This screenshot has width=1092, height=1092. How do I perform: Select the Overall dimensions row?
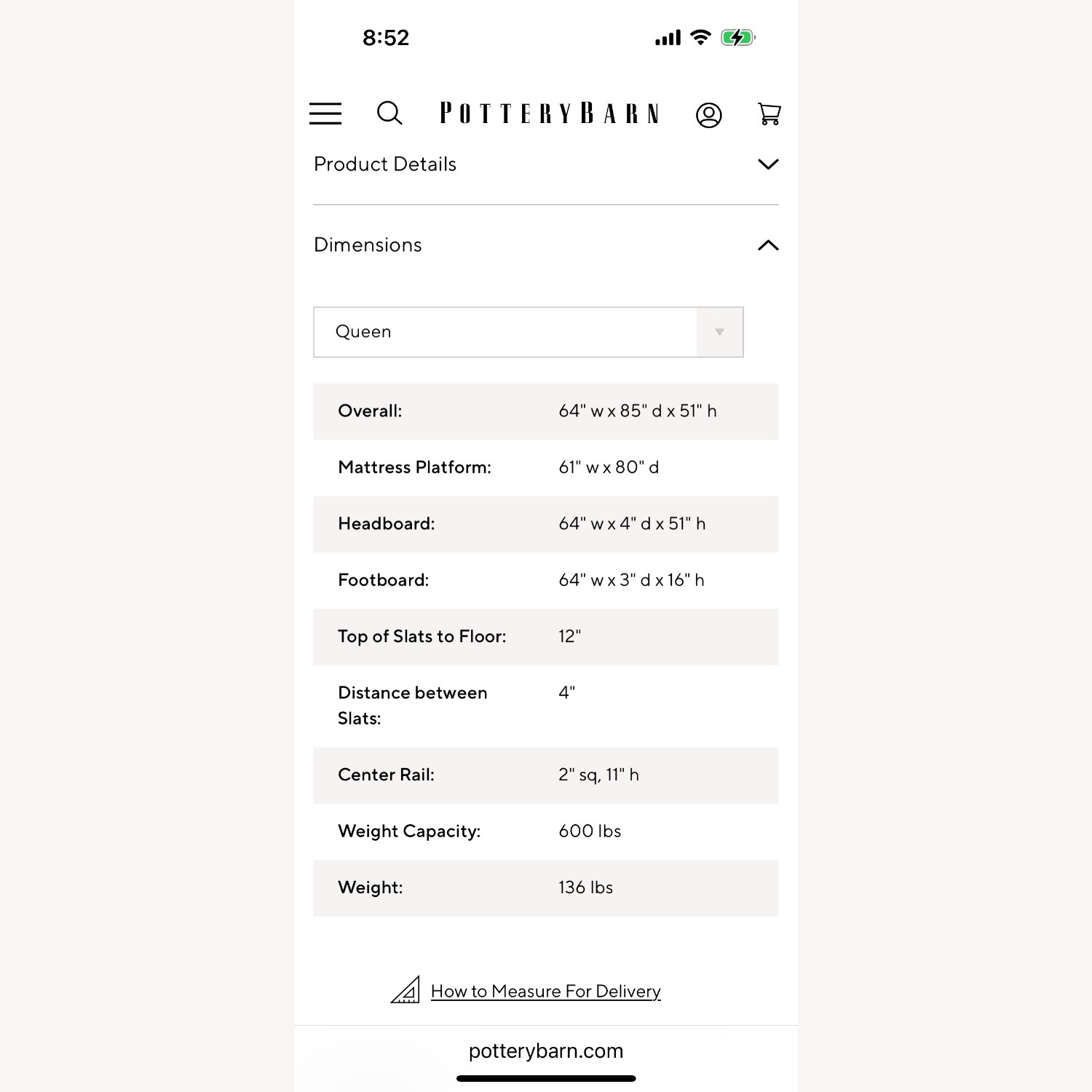[x=546, y=411]
